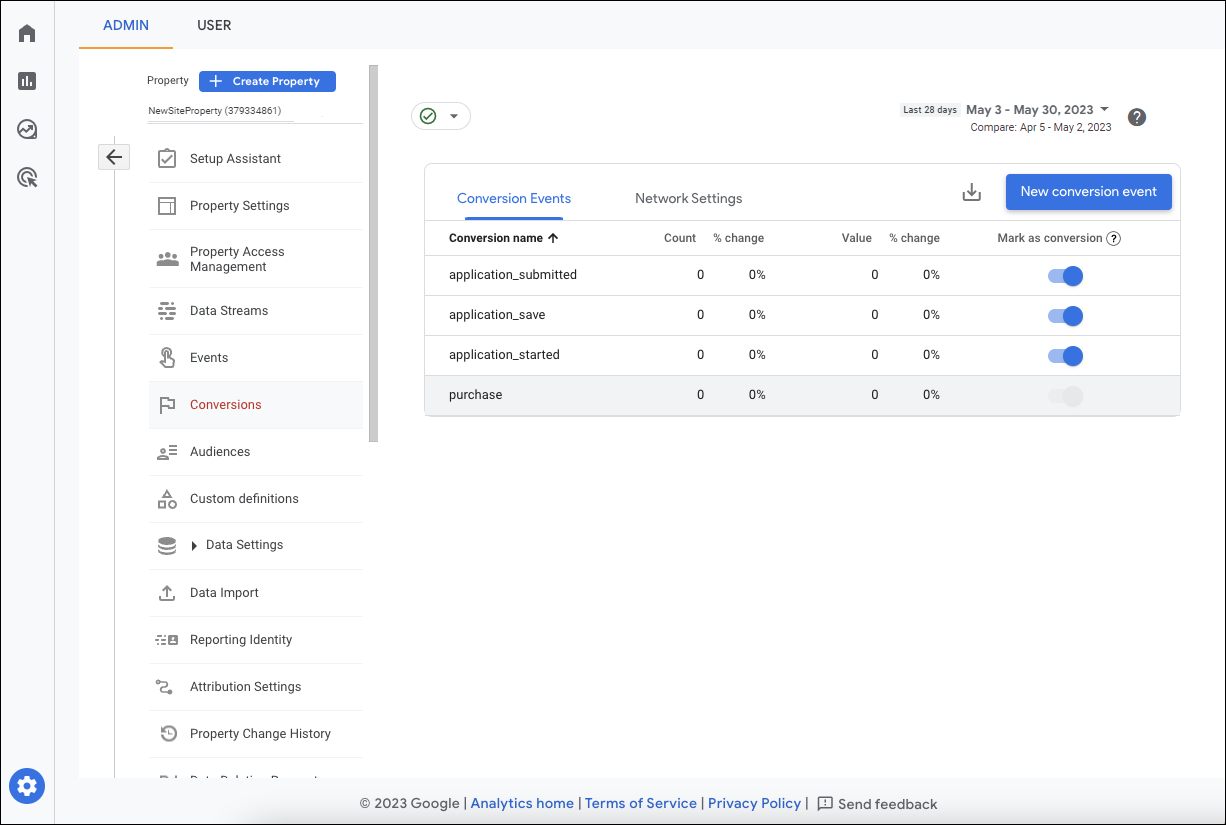This screenshot has height=825, width=1226.
Task: Download the conversion events table
Action: click(x=971, y=192)
